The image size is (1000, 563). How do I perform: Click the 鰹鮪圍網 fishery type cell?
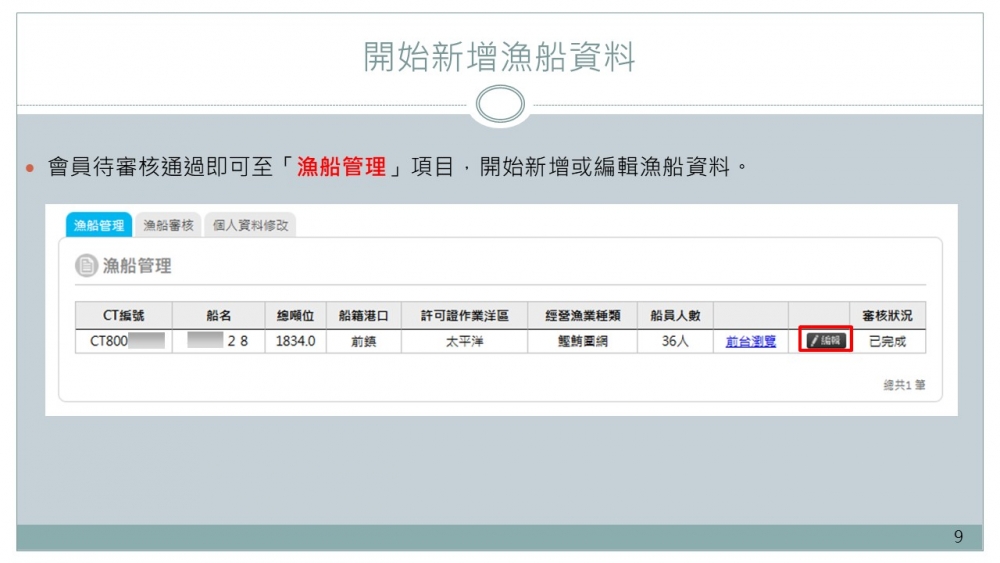582,341
